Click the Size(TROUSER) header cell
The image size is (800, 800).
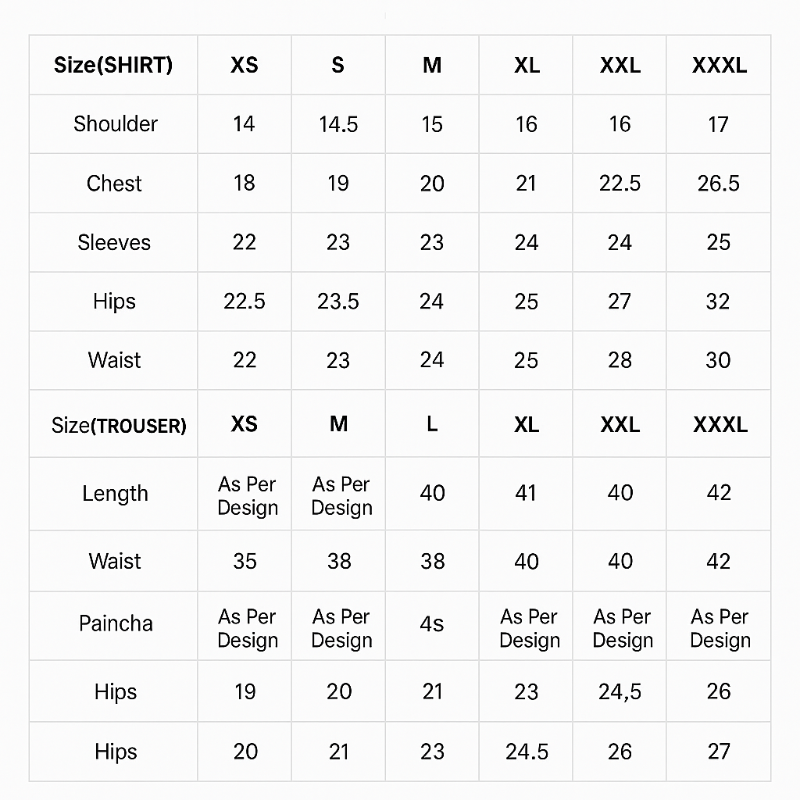point(118,425)
